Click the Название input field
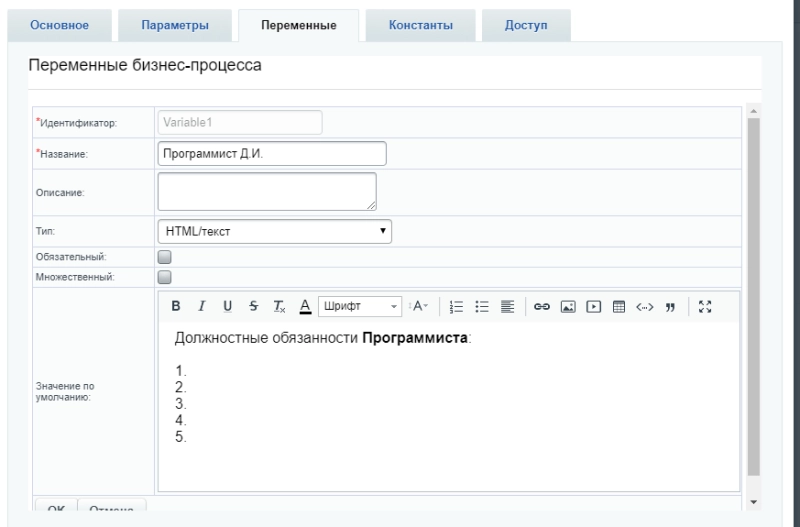The width and height of the screenshot is (800, 527). (272, 154)
